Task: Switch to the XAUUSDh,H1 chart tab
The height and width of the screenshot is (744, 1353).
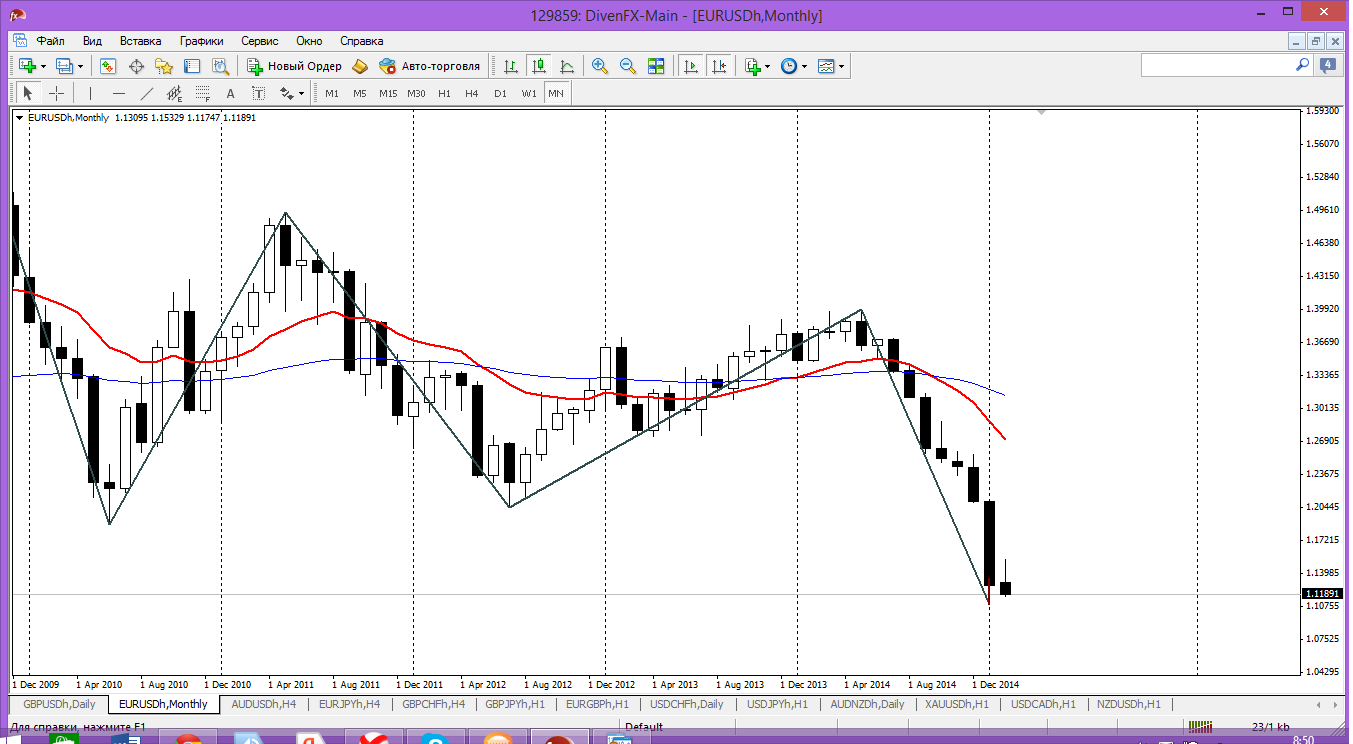Action: [x=956, y=704]
